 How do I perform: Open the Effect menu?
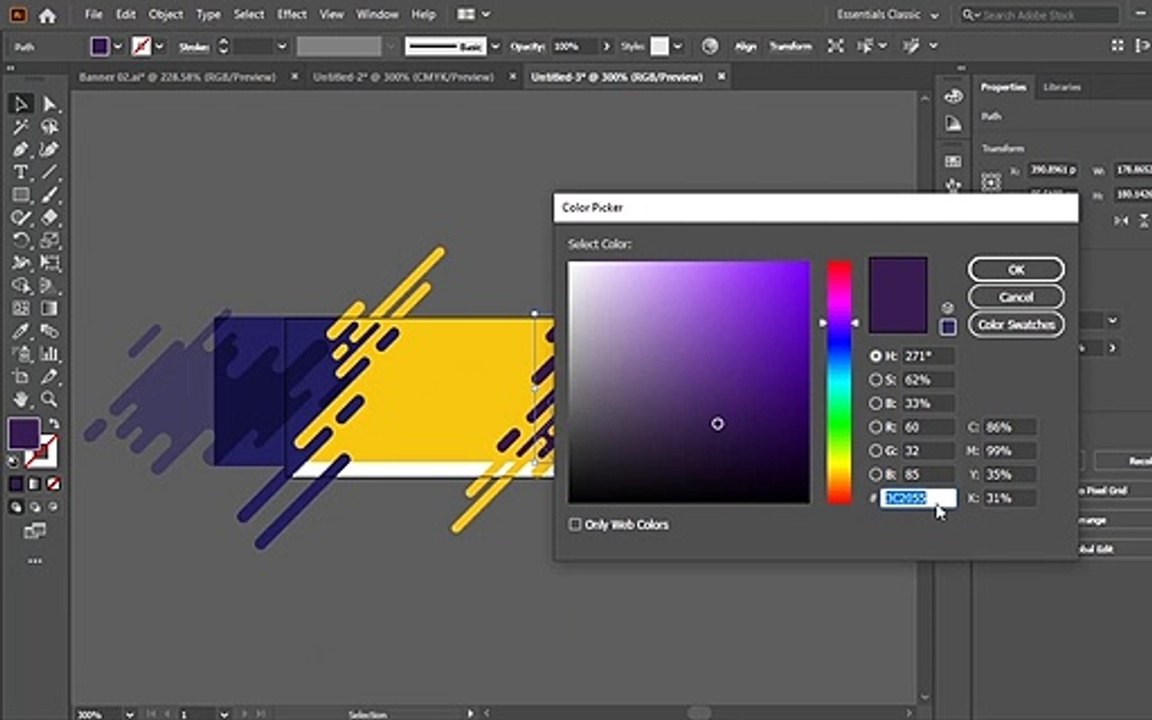click(291, 15)
